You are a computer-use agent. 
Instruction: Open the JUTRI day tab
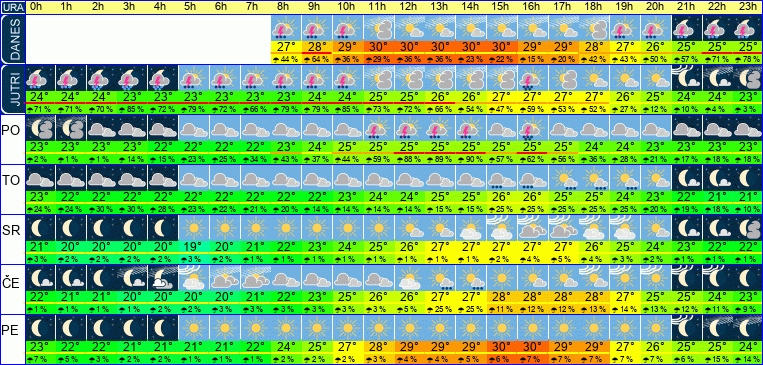click(x=12, y=90)
